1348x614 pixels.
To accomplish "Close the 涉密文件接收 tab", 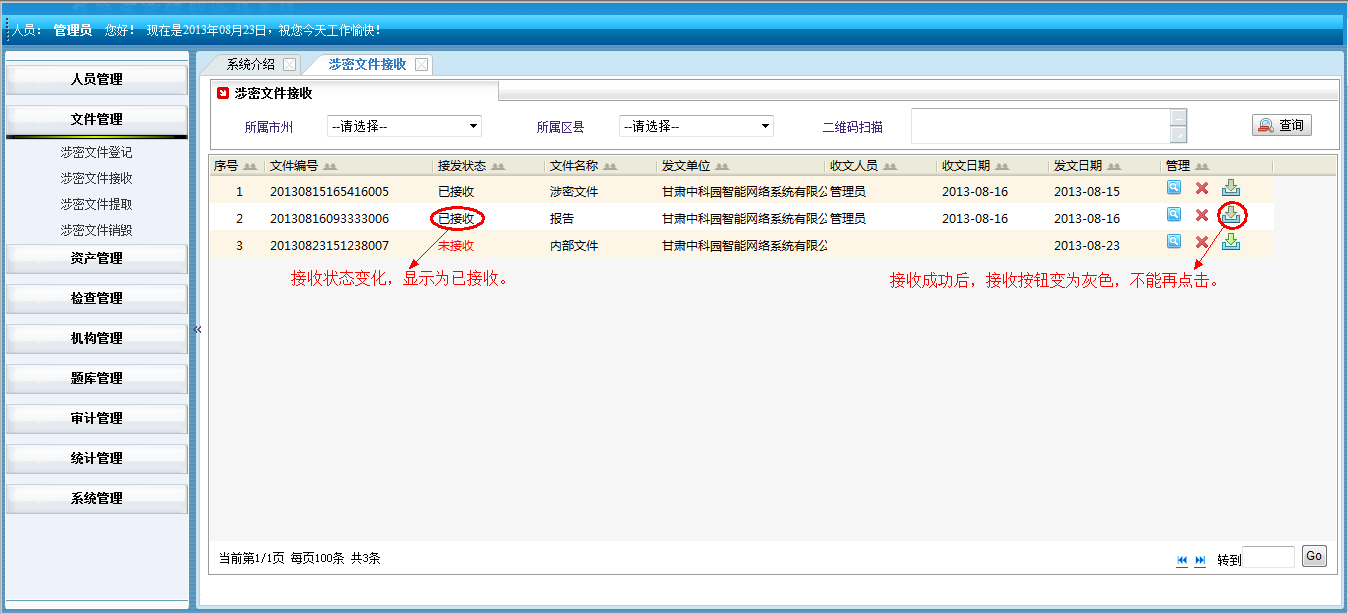I will click(421, 64).
